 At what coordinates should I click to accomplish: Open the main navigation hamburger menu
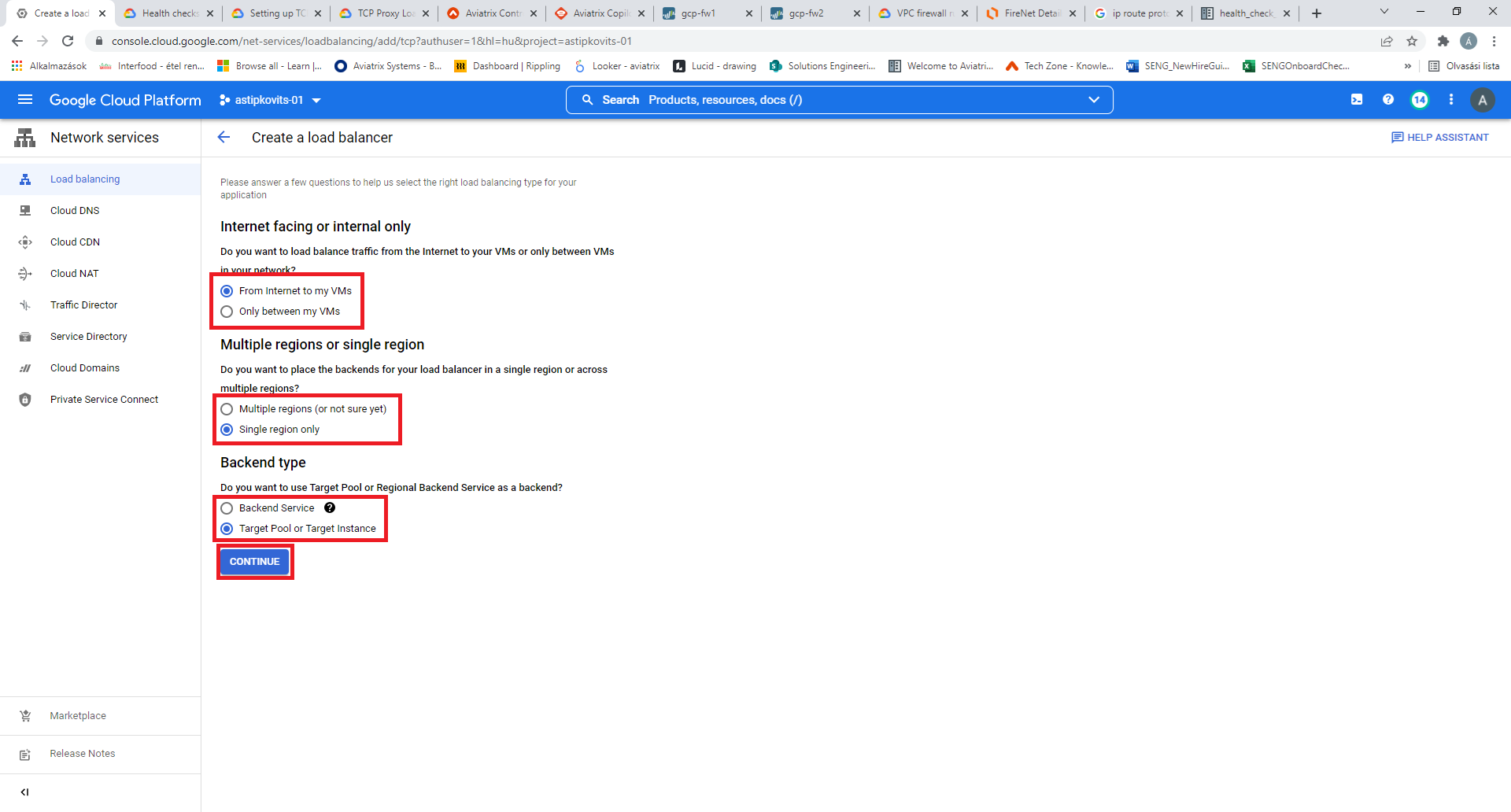[24, 100]
